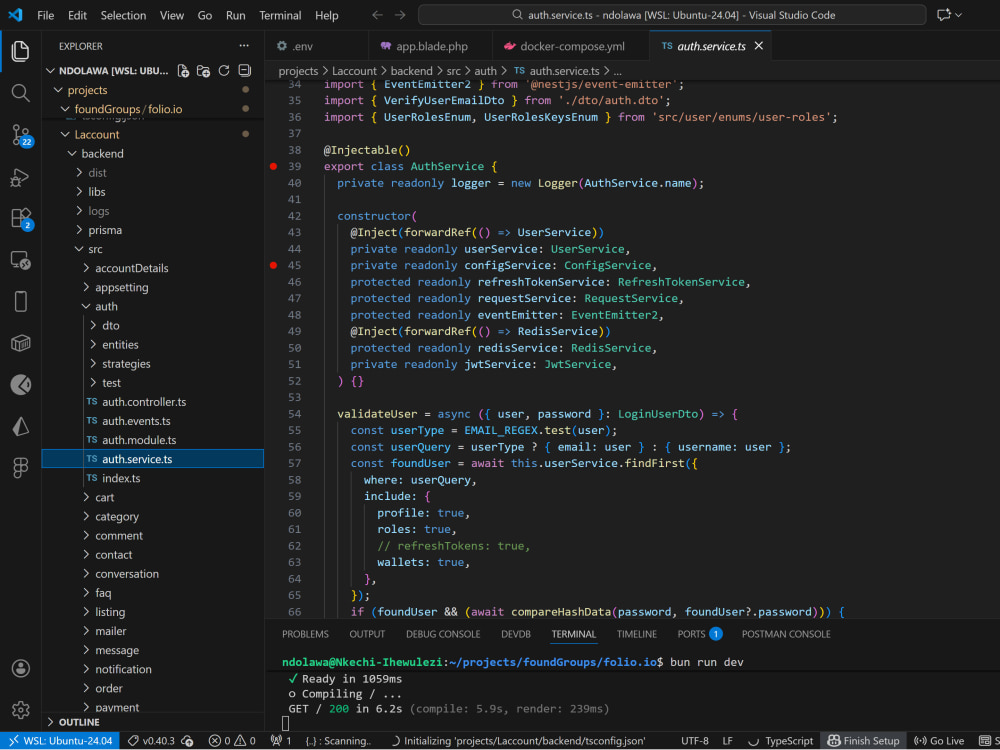The height and width of the screenshot is (750, 1000).
Task: Click the Go Live status bar button
Action: tap(939, 740)
